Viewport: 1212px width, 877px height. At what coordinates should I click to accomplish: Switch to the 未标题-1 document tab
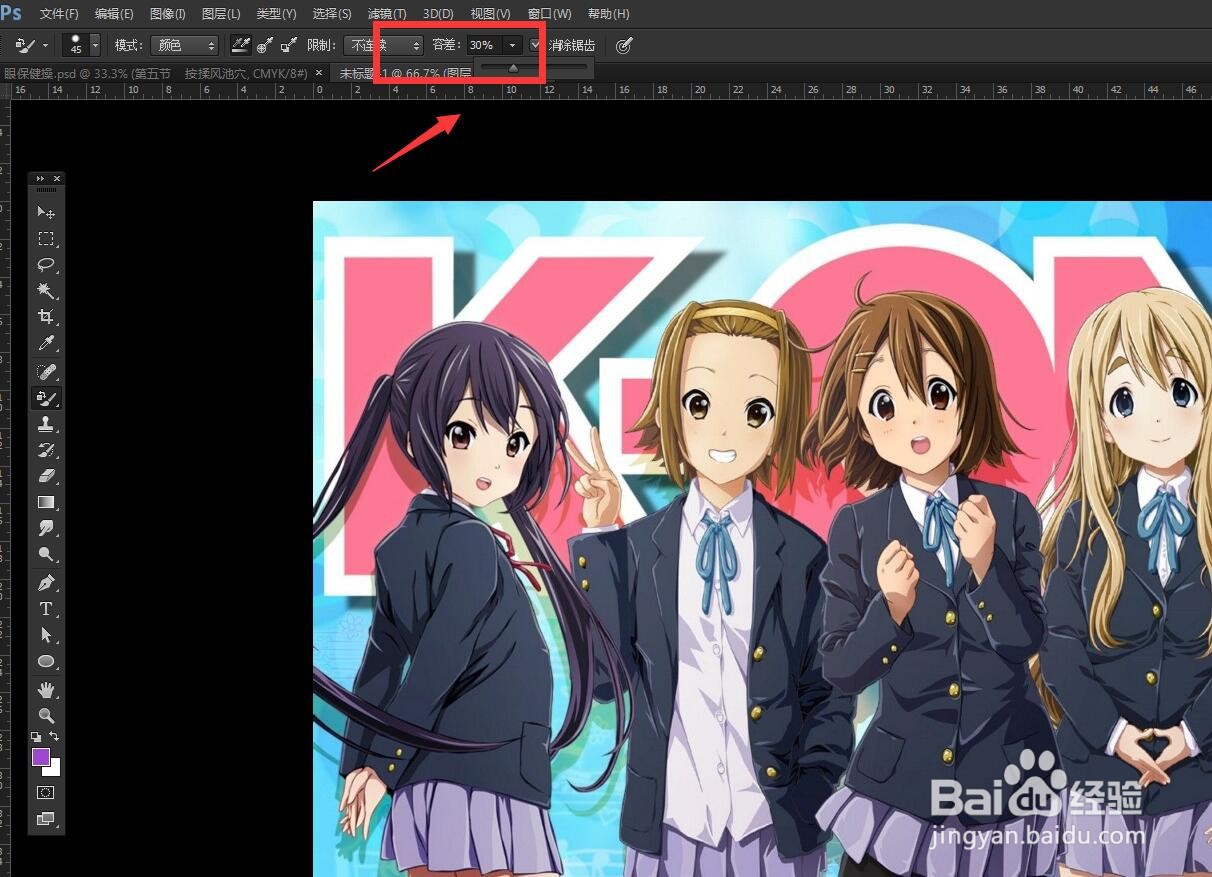point(405,73)
